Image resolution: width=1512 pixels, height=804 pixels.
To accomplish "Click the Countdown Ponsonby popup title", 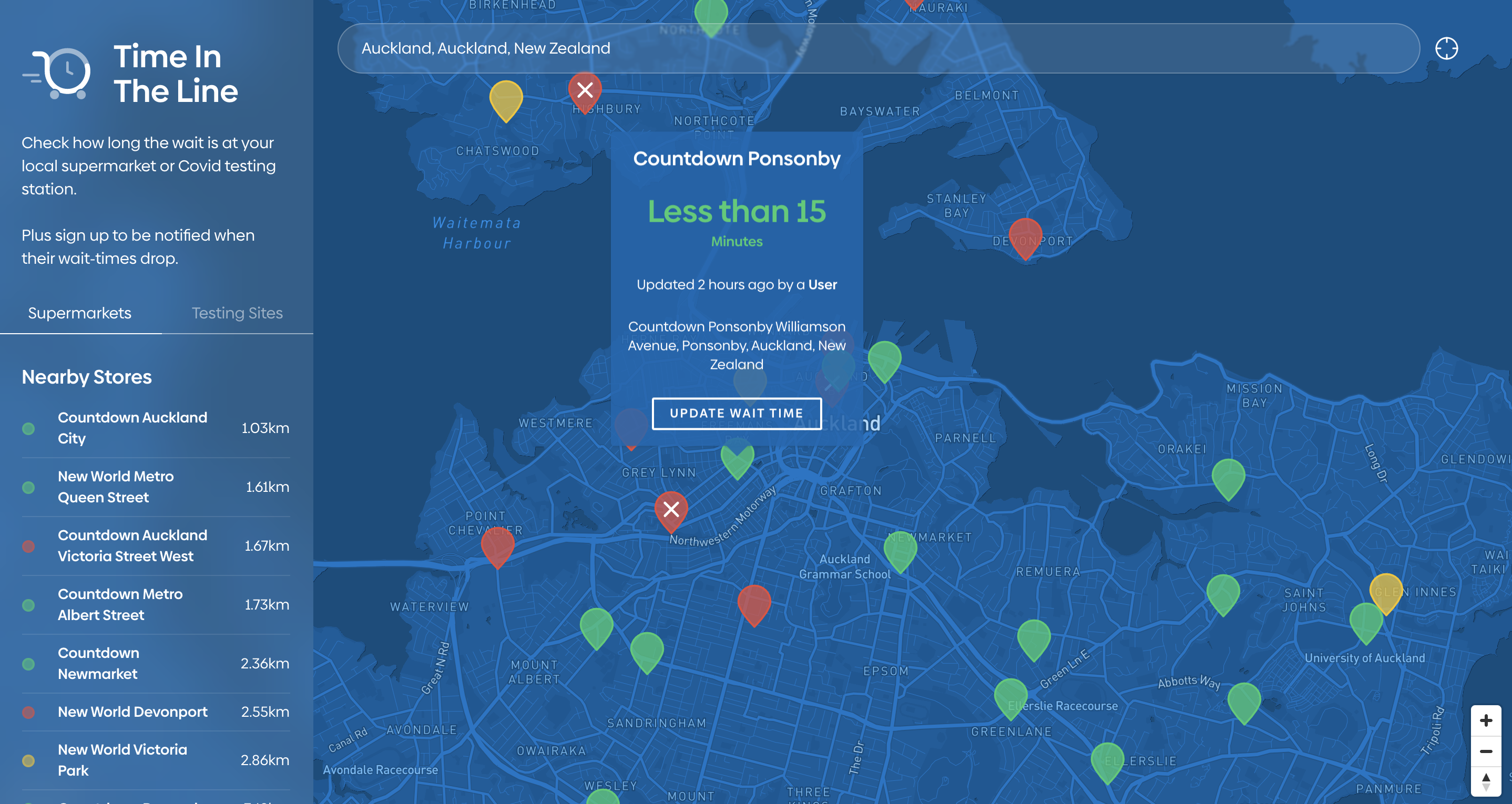I will click(x=737, y=159).
